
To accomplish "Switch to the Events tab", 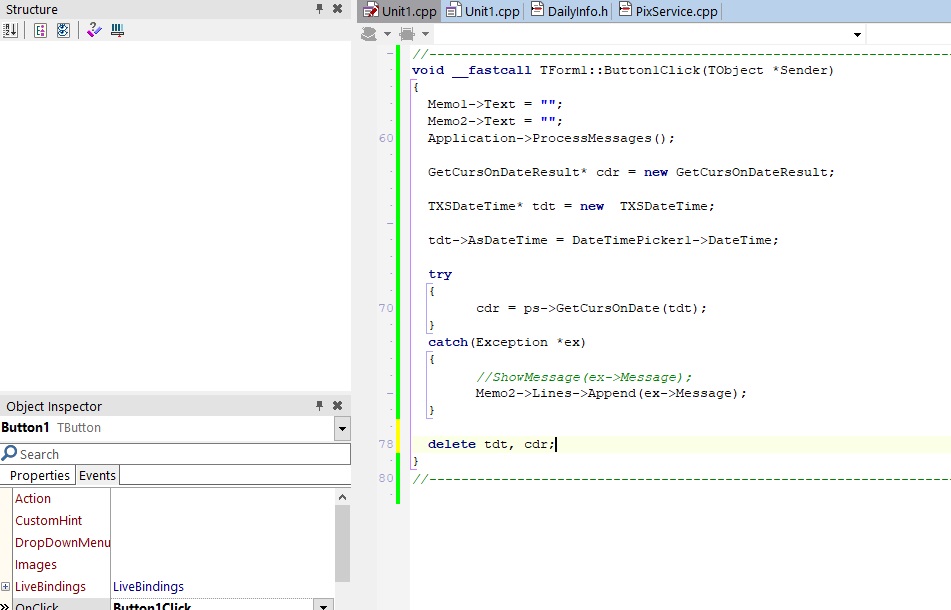I will click(x=97, y=475).
